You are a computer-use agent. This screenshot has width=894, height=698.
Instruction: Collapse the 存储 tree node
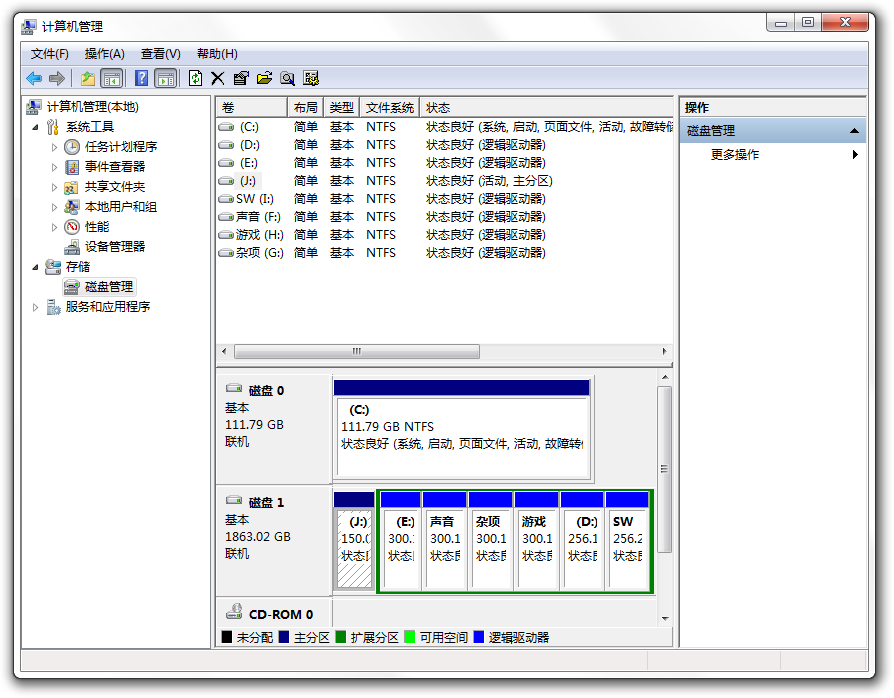click(37, 267)
